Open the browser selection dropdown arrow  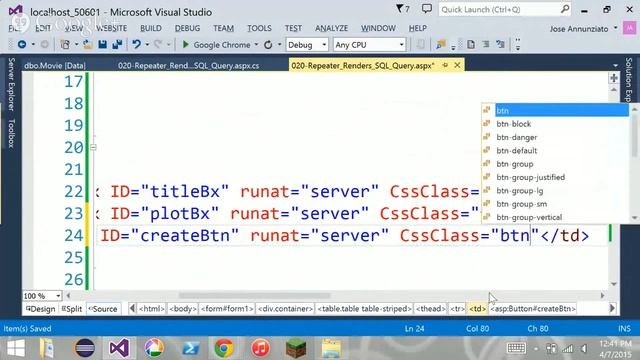pos(256,44)
